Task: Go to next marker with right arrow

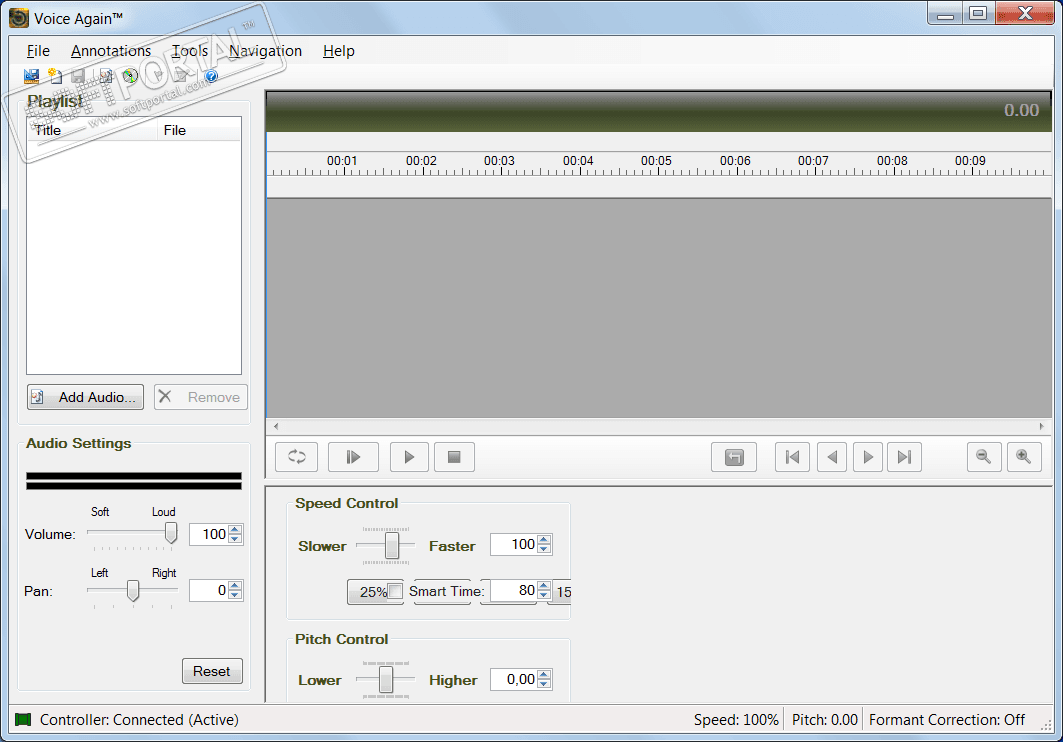Action: (868, 457)
